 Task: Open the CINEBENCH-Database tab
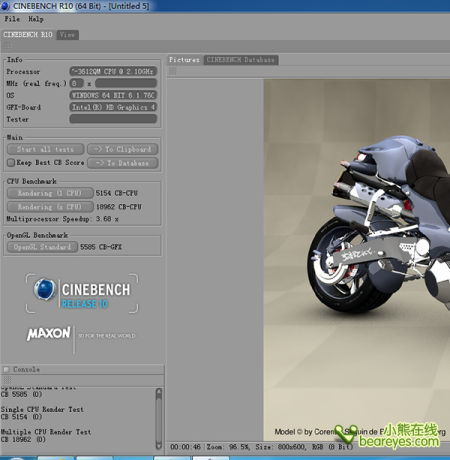241,60
